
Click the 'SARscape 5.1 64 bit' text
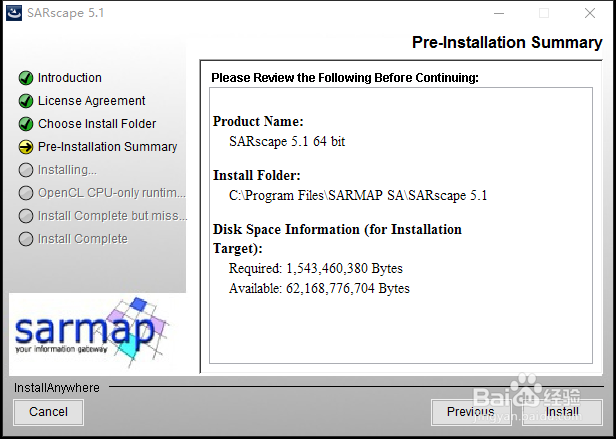(287, 141)
